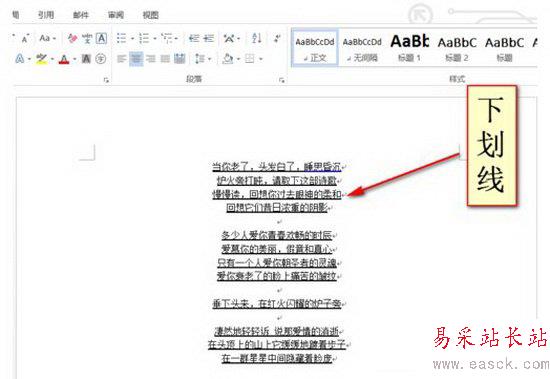Click the line beginning 凄然地轻轻诉说

(x=277, y=331)
